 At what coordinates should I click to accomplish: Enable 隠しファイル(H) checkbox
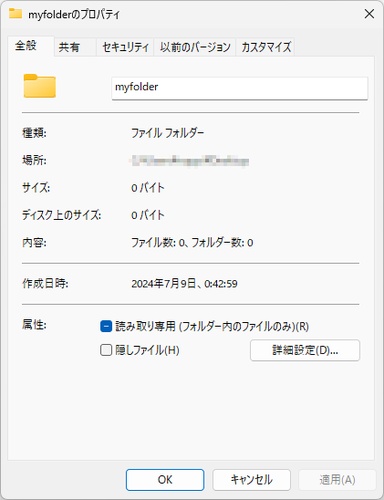click(106, 350)
